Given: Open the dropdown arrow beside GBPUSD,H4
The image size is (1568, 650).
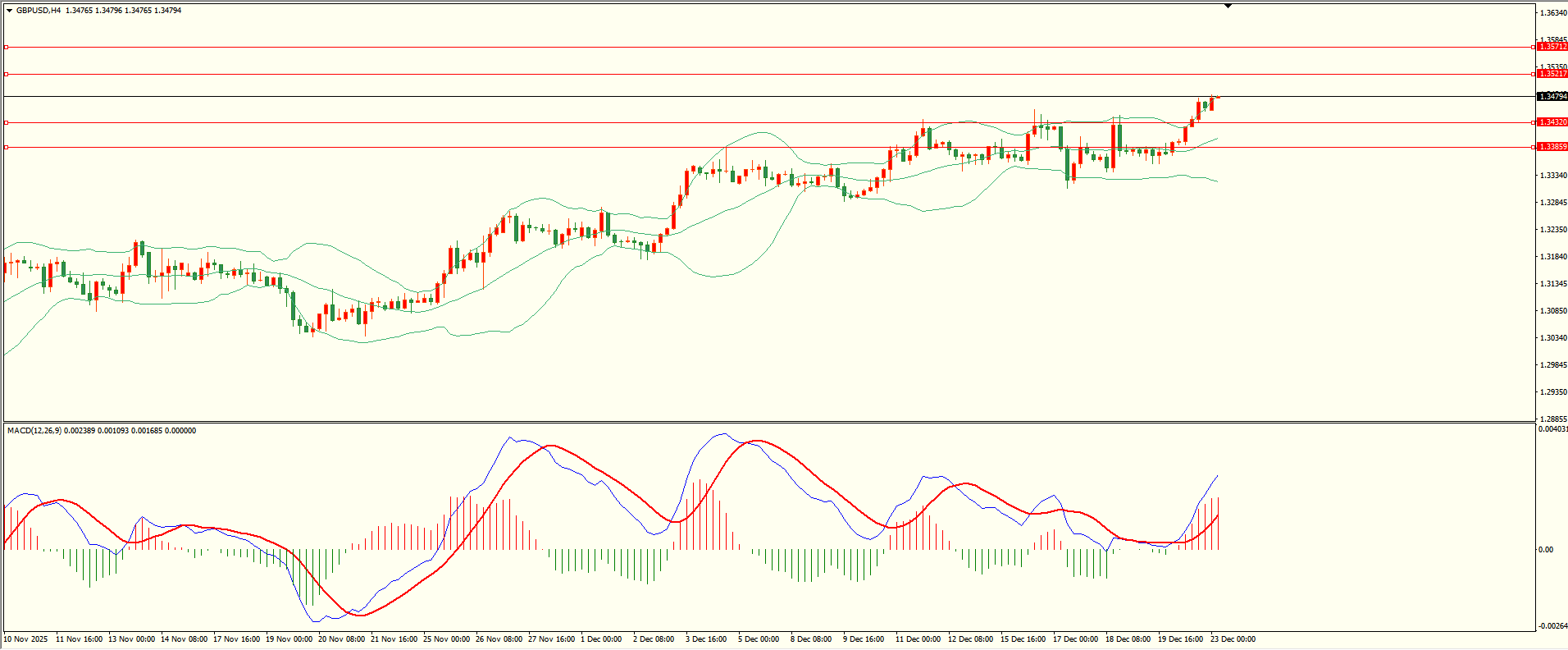Looking at the screenshot, I should point(9,11).
